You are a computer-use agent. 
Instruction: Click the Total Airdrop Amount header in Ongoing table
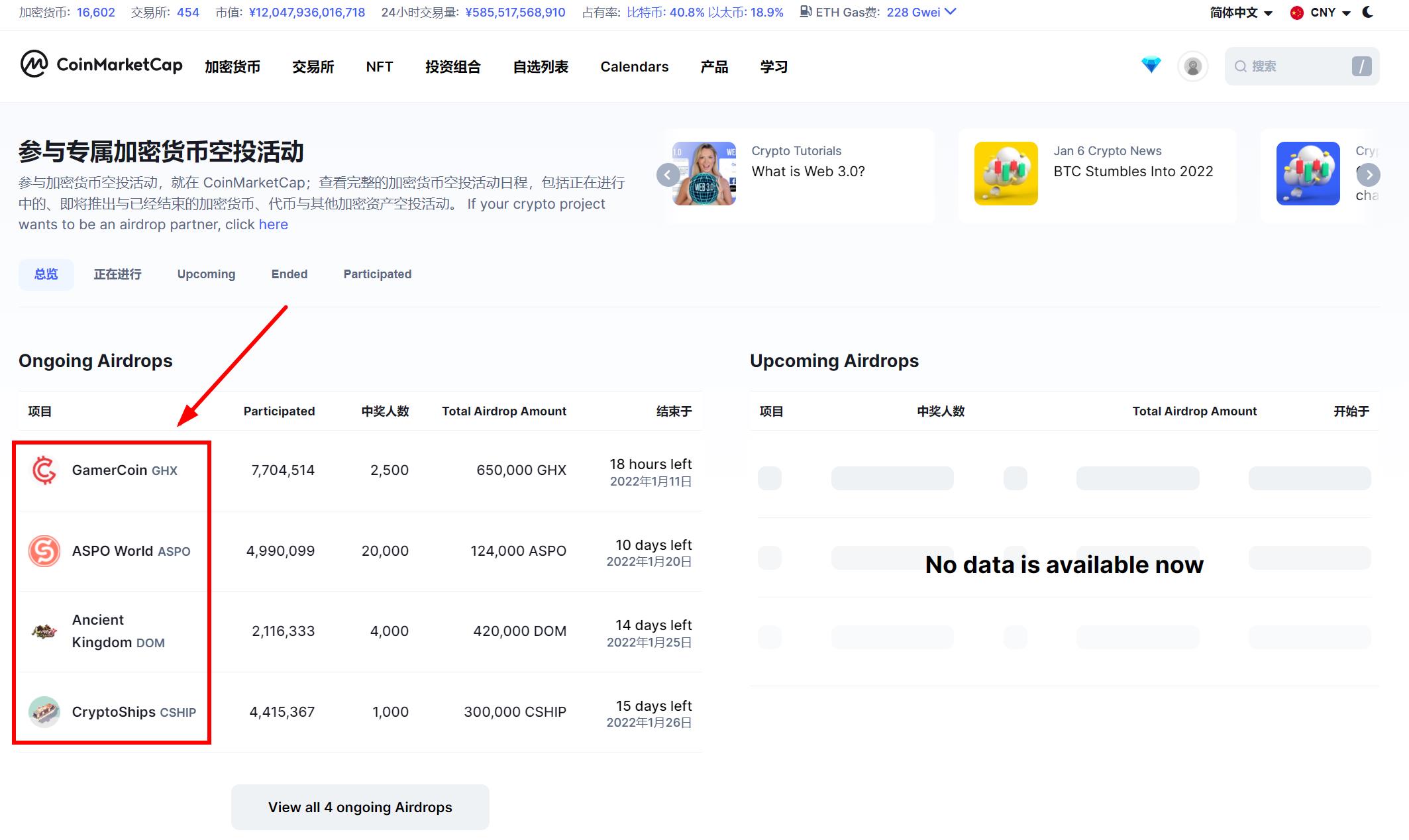pyautogui.click(x=504, y=411)
